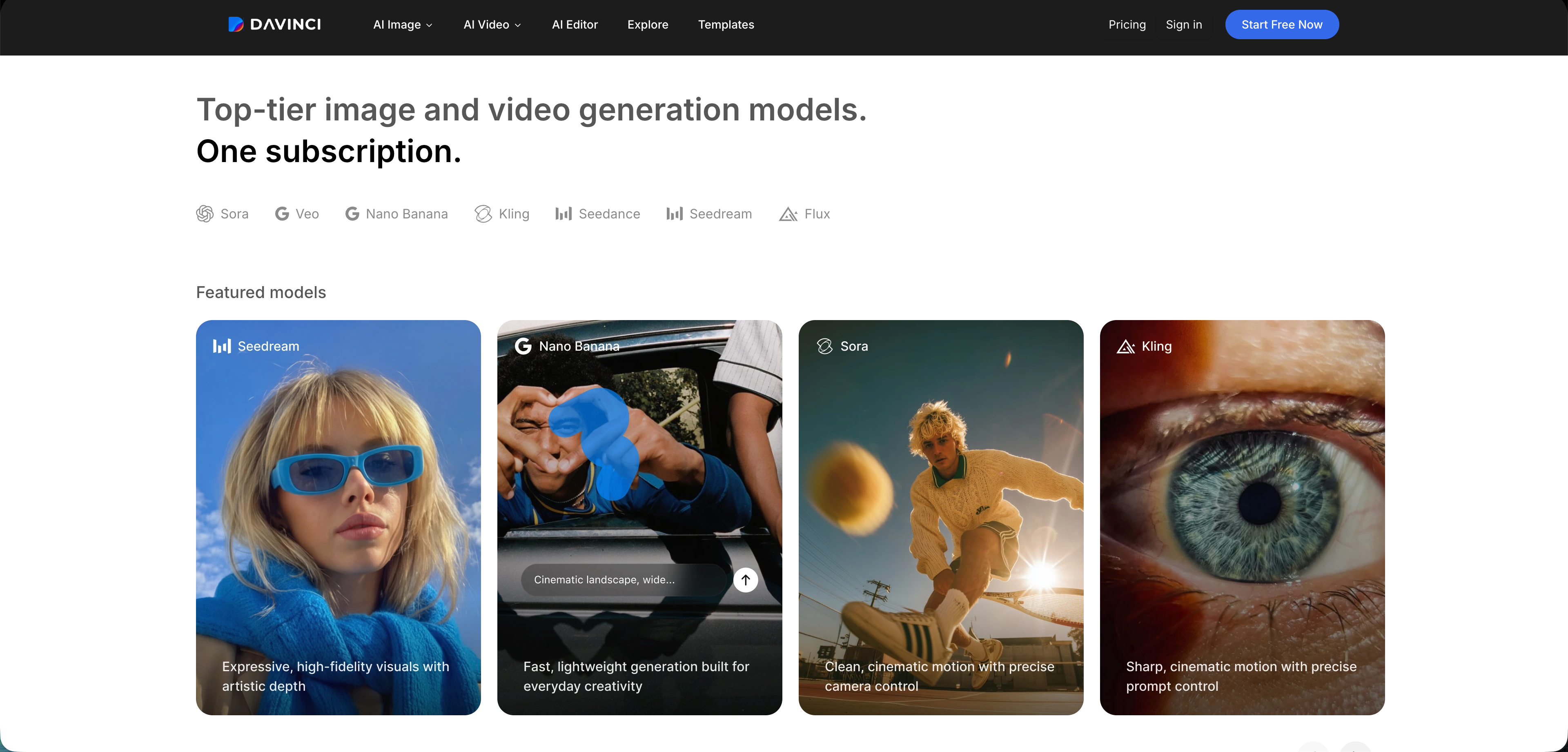Image resolution: width=1568 pixels, height=752 pixels.
Task: Click the Seedream card description text
Action: pos(335,676)
